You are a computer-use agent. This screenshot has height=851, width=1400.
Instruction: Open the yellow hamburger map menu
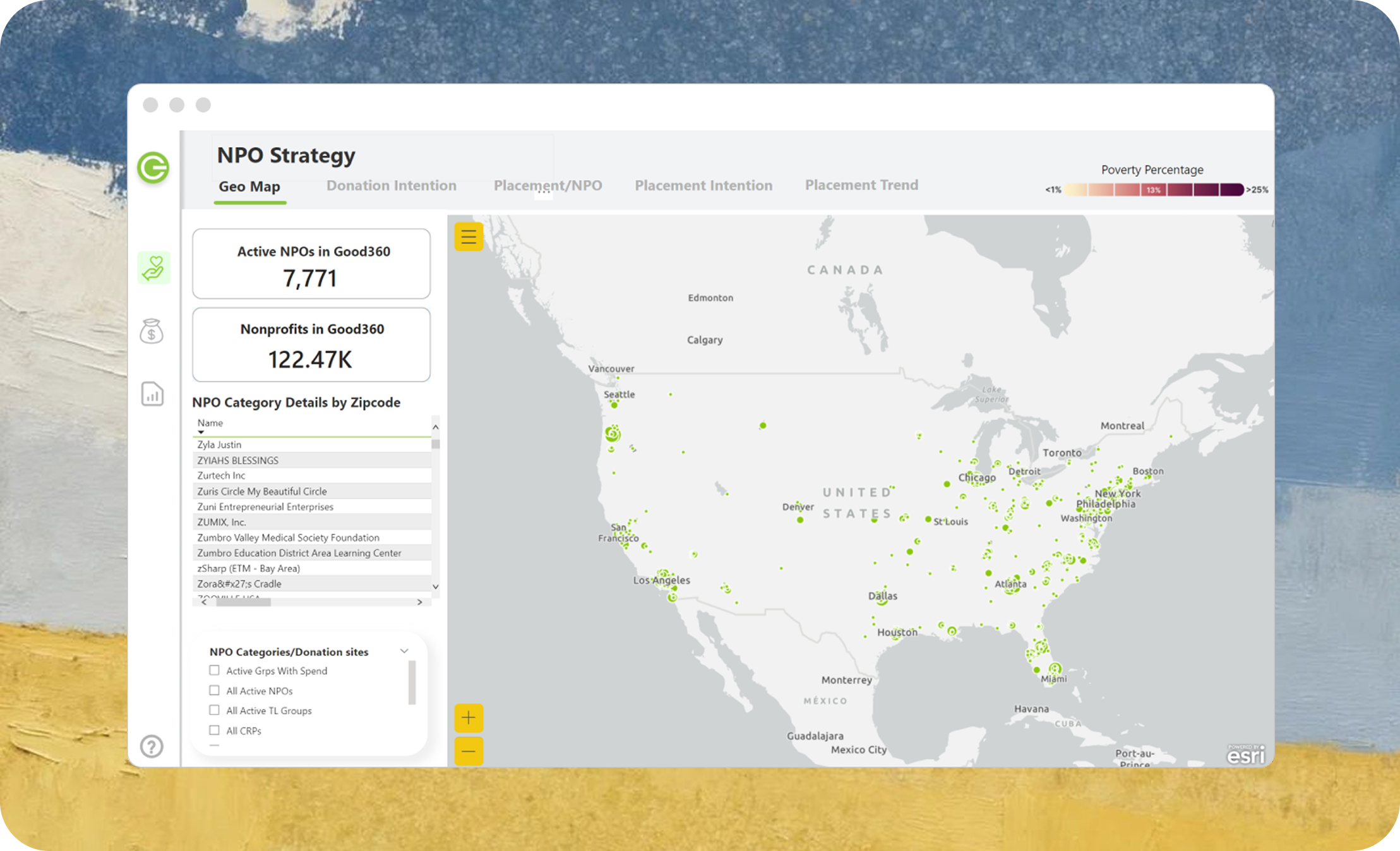(x=469, y=237)
